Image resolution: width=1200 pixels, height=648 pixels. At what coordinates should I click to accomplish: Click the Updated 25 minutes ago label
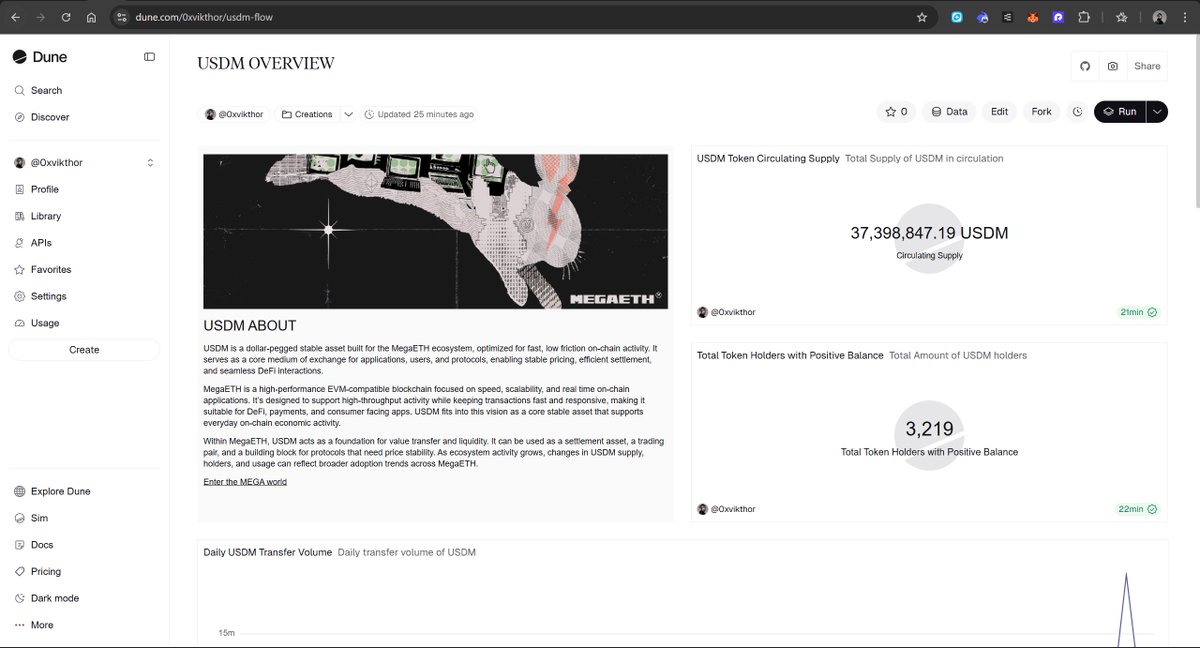click(419, 114)
